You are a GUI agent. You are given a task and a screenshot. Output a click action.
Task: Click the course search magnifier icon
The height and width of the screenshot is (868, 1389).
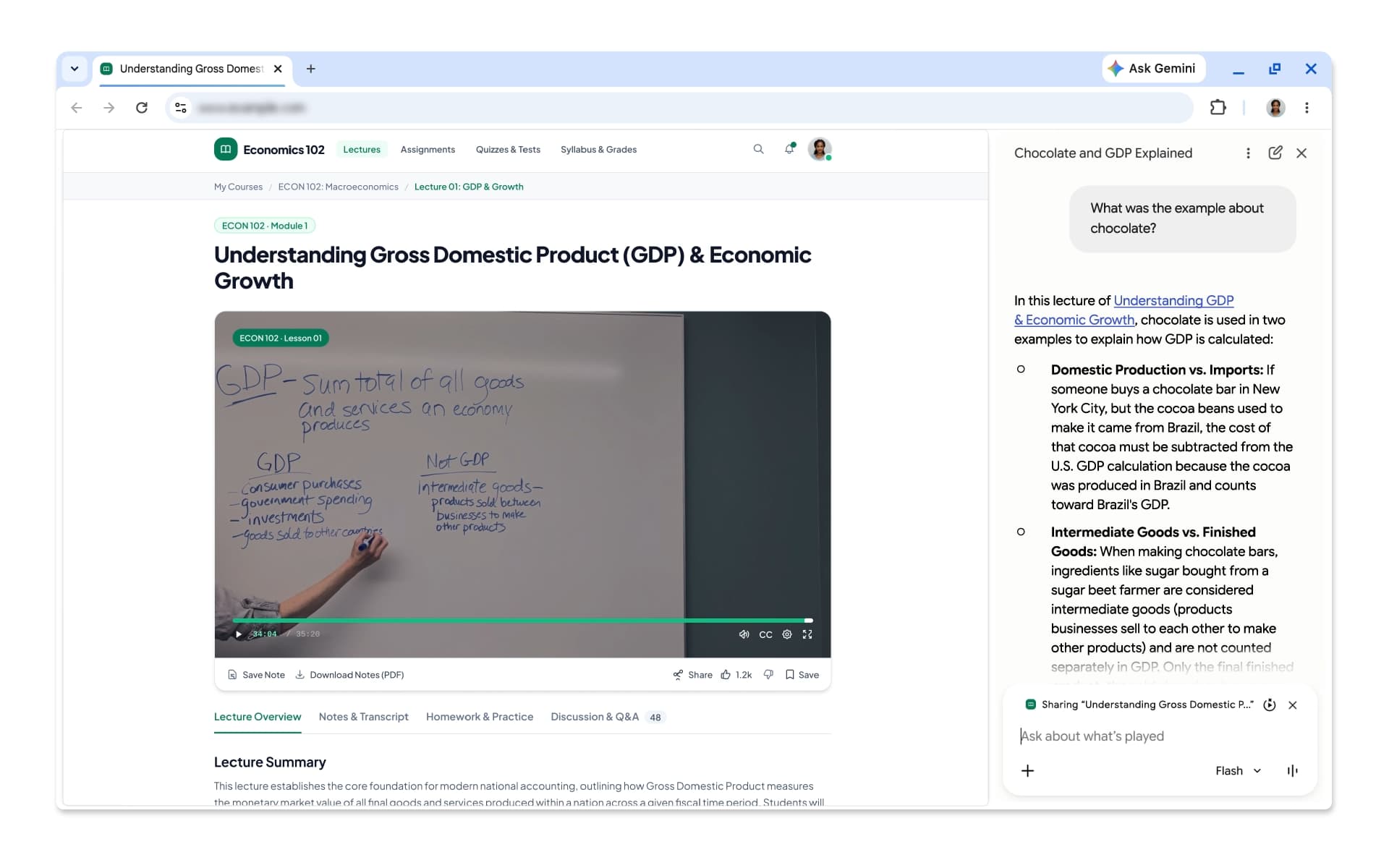pos(758,149)
